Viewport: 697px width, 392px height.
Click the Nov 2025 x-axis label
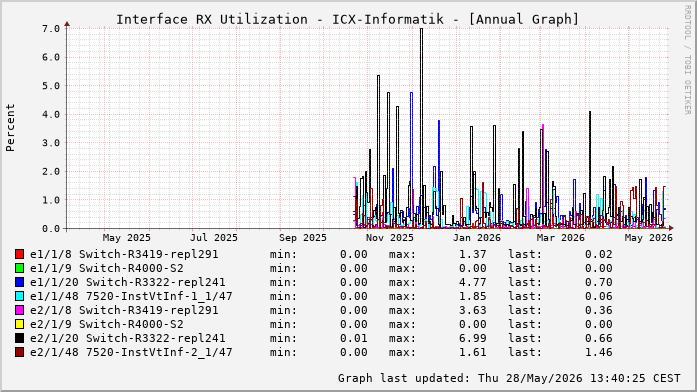[390, 238]
